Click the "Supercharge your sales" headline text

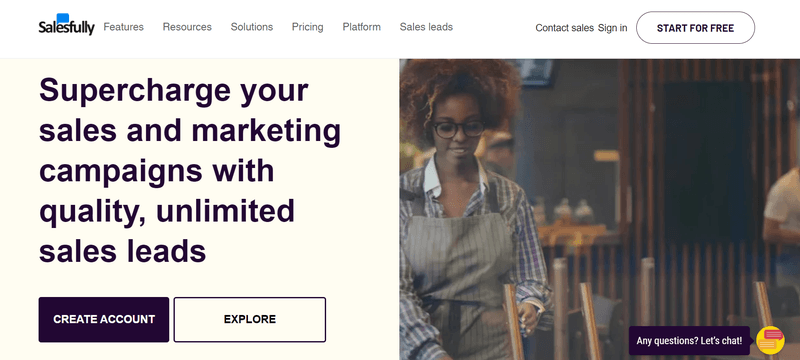click(190, 170)
